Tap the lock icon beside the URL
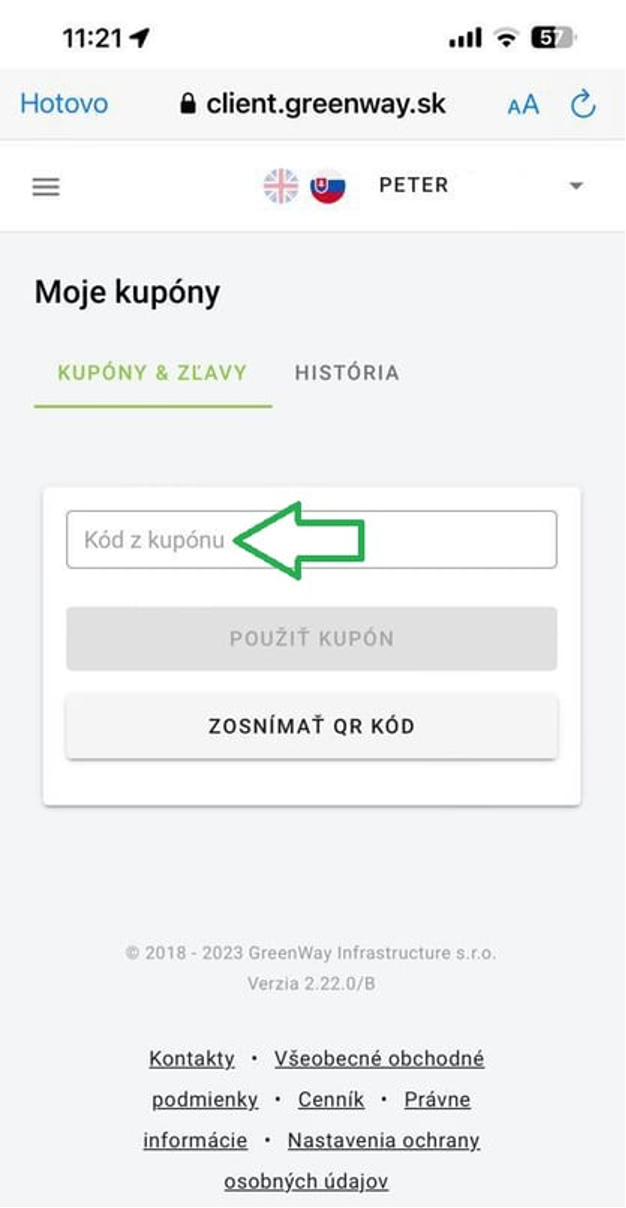This screenshot has height=1208, width=626. coord(188,105)
